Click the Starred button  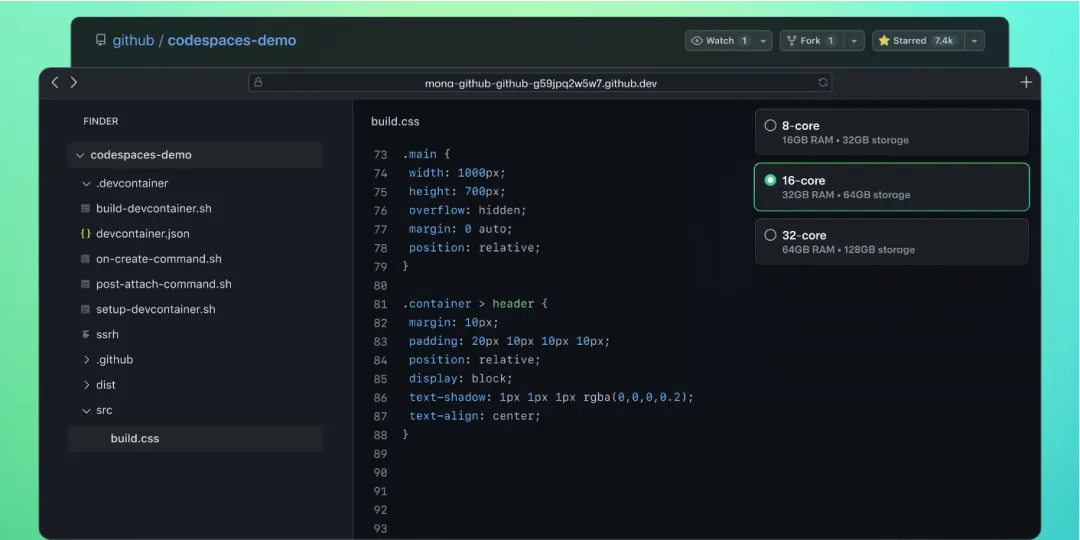point(916,41)
